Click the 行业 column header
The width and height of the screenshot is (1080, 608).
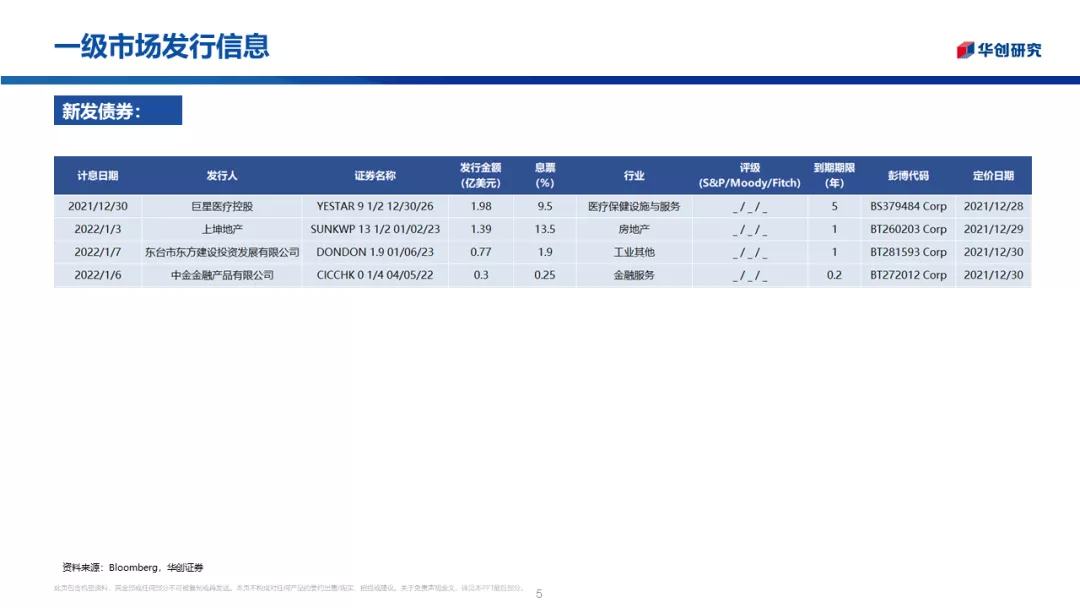coord(634,176)
